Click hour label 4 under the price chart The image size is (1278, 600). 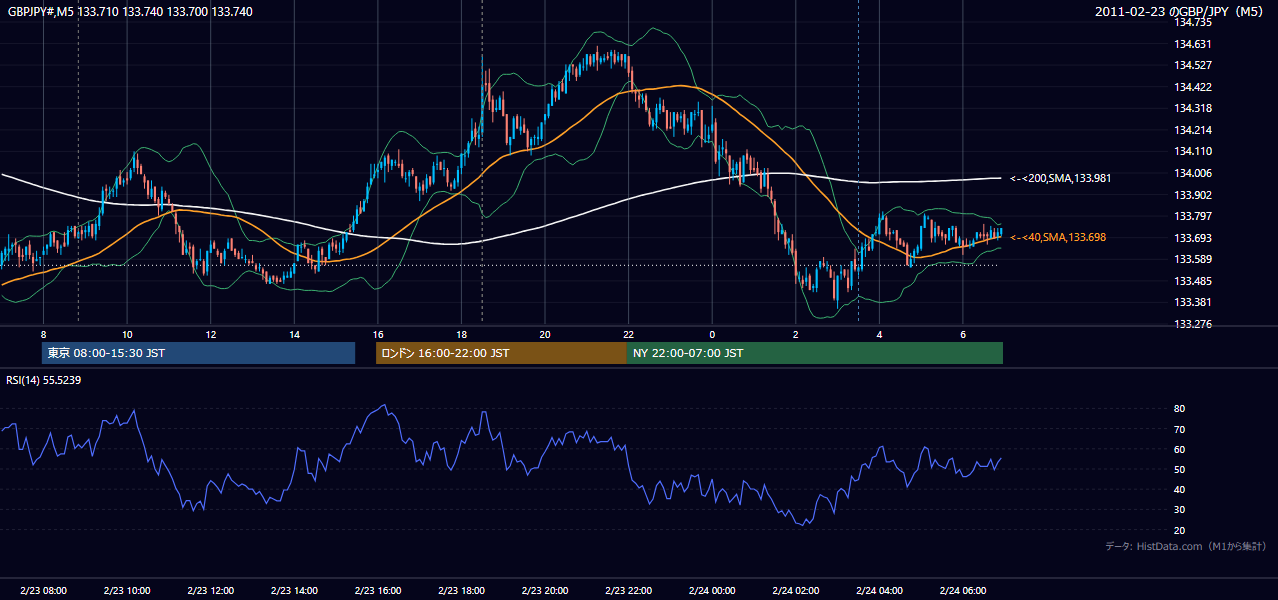[879, 334]
